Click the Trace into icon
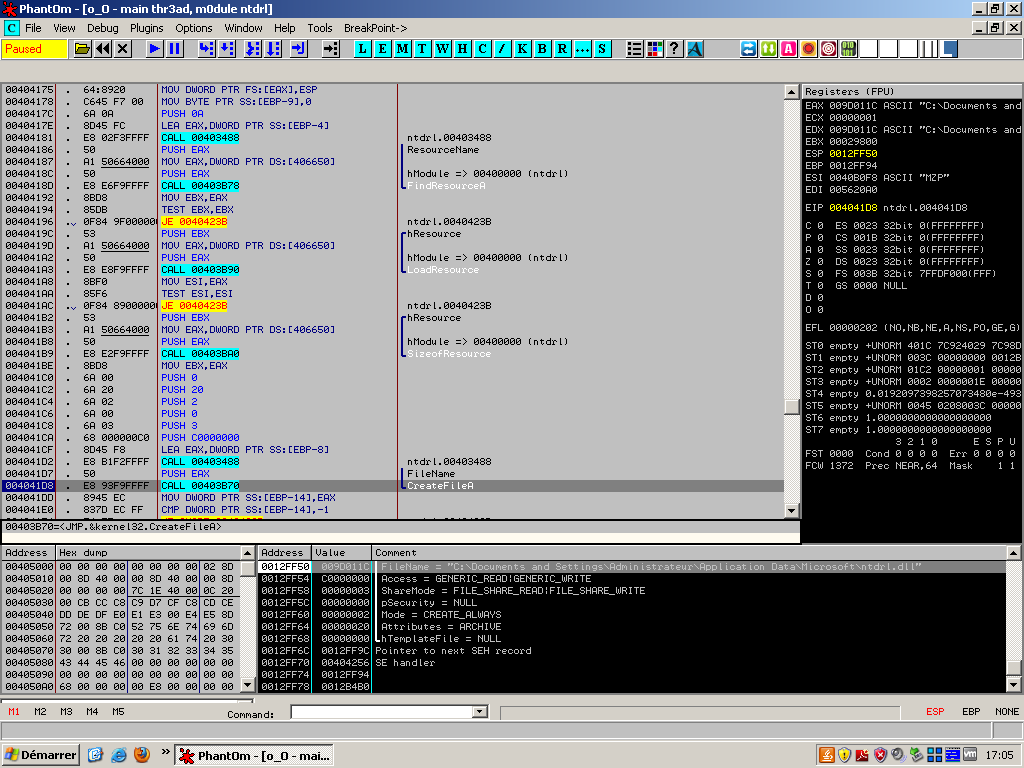The image size is (1024, 768). point(253,49)
